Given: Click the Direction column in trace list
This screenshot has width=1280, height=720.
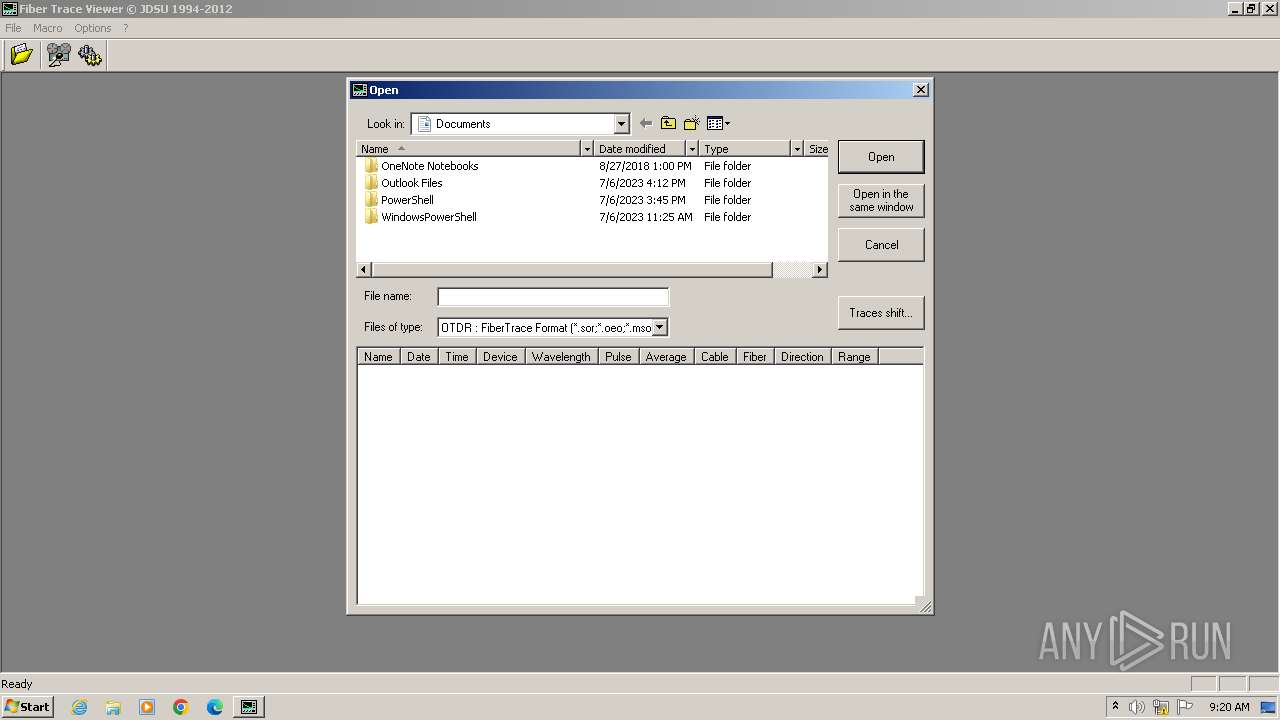Looking at the screenshot, I should (802, 357).
